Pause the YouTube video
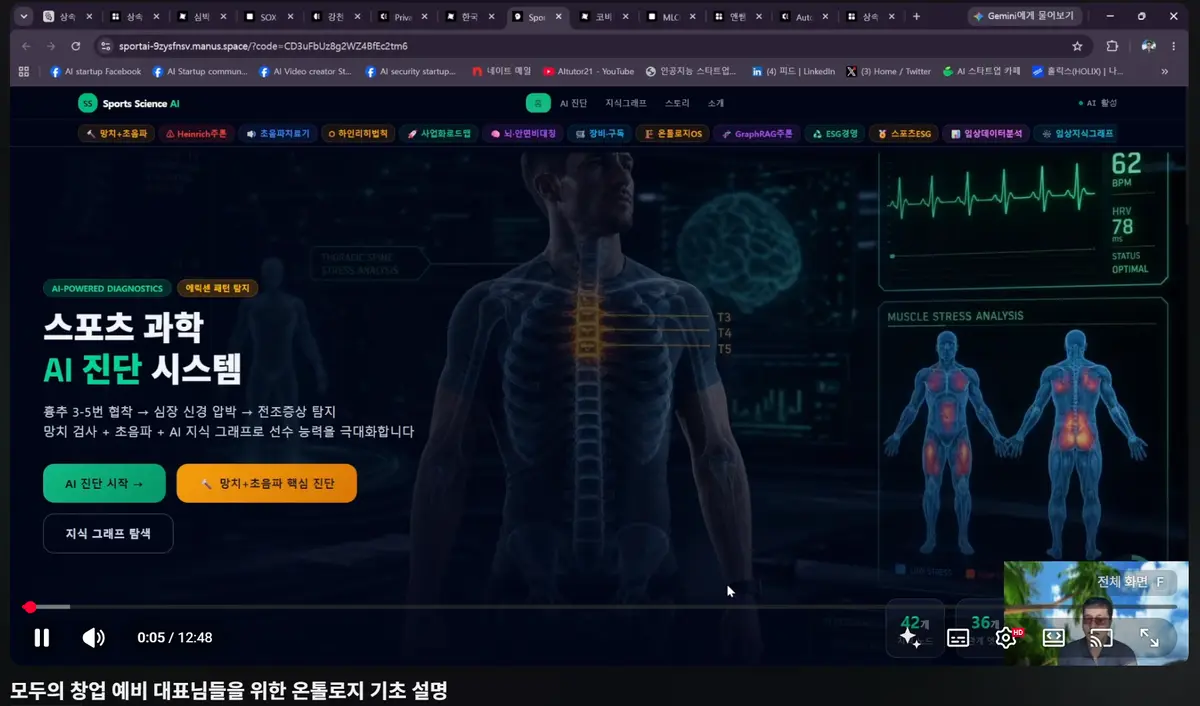This screenshot has height=706, width=1200. pyautogui.click(x=41, y=637)
